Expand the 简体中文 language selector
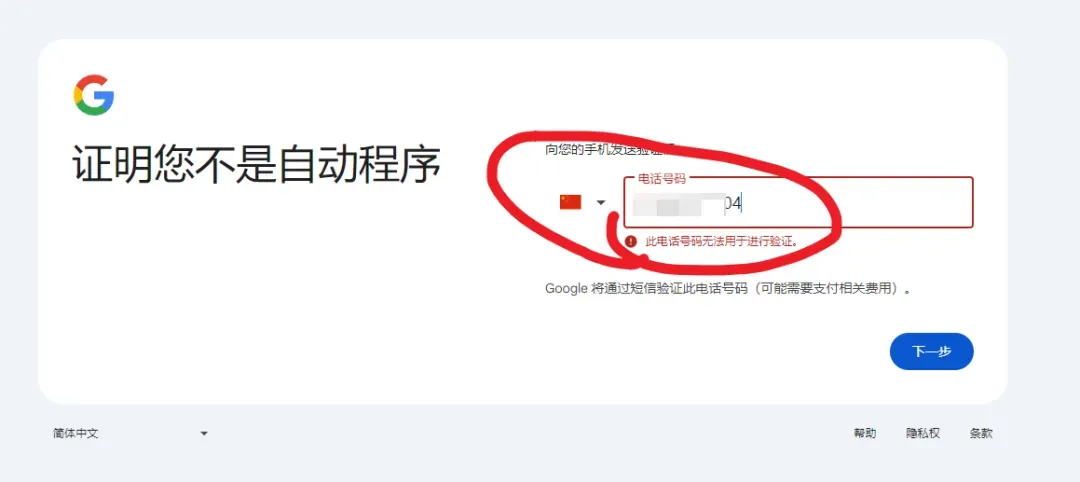The width and height of the screenshot is (1080, 482). (x=130, y=433)
